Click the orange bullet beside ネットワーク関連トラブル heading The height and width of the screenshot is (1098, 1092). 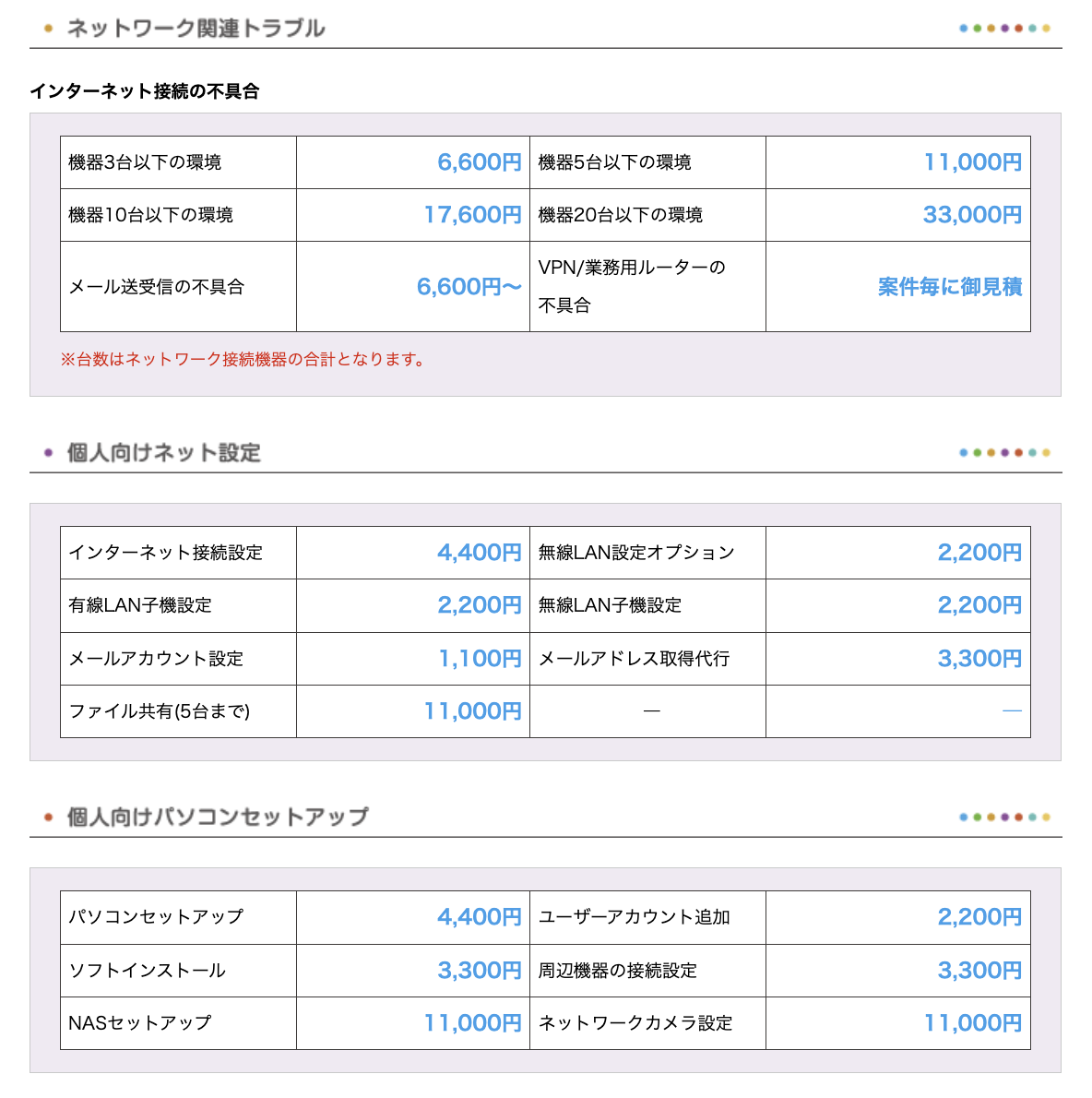pos(48,29)
